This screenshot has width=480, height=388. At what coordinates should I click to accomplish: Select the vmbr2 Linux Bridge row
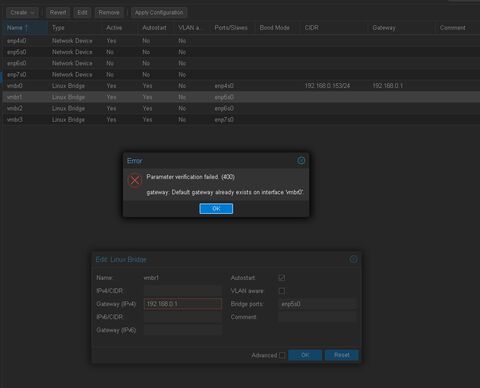point(240,109)
